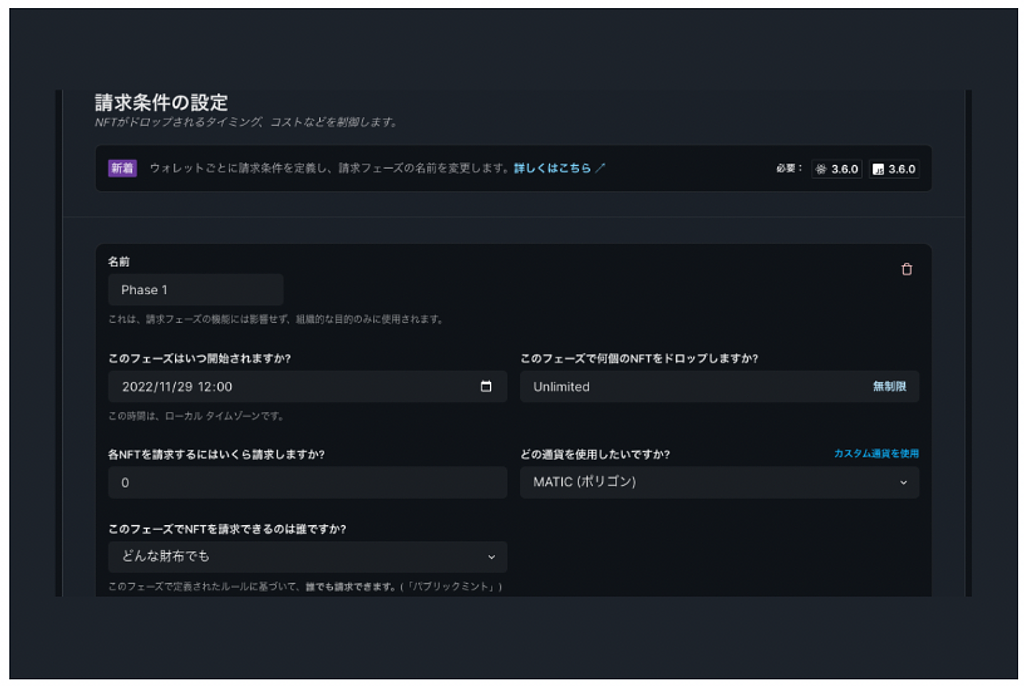Viewport: 1024px width, 686px height.
Task: Click the chevron arrow on the どんな財布でも selector
Action: click(x=491, y=557)
